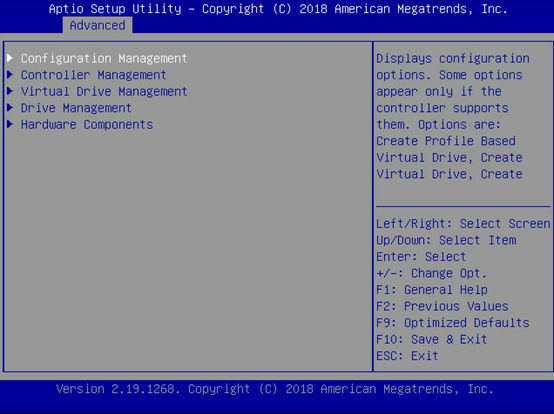Click the Aptio Setup Utility title bar
554x414 pixels.
278,8
